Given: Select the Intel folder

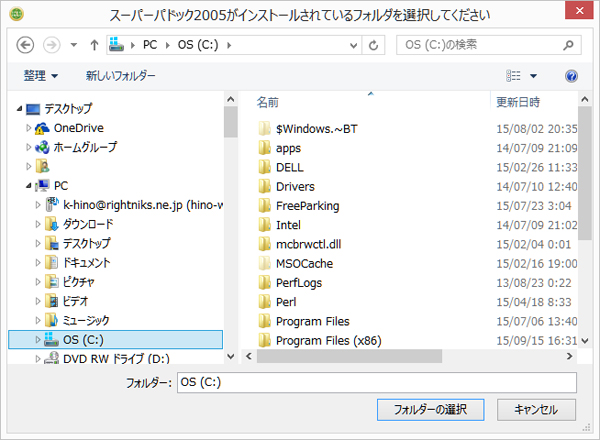Looking at the screenshot, I should 289,225.
